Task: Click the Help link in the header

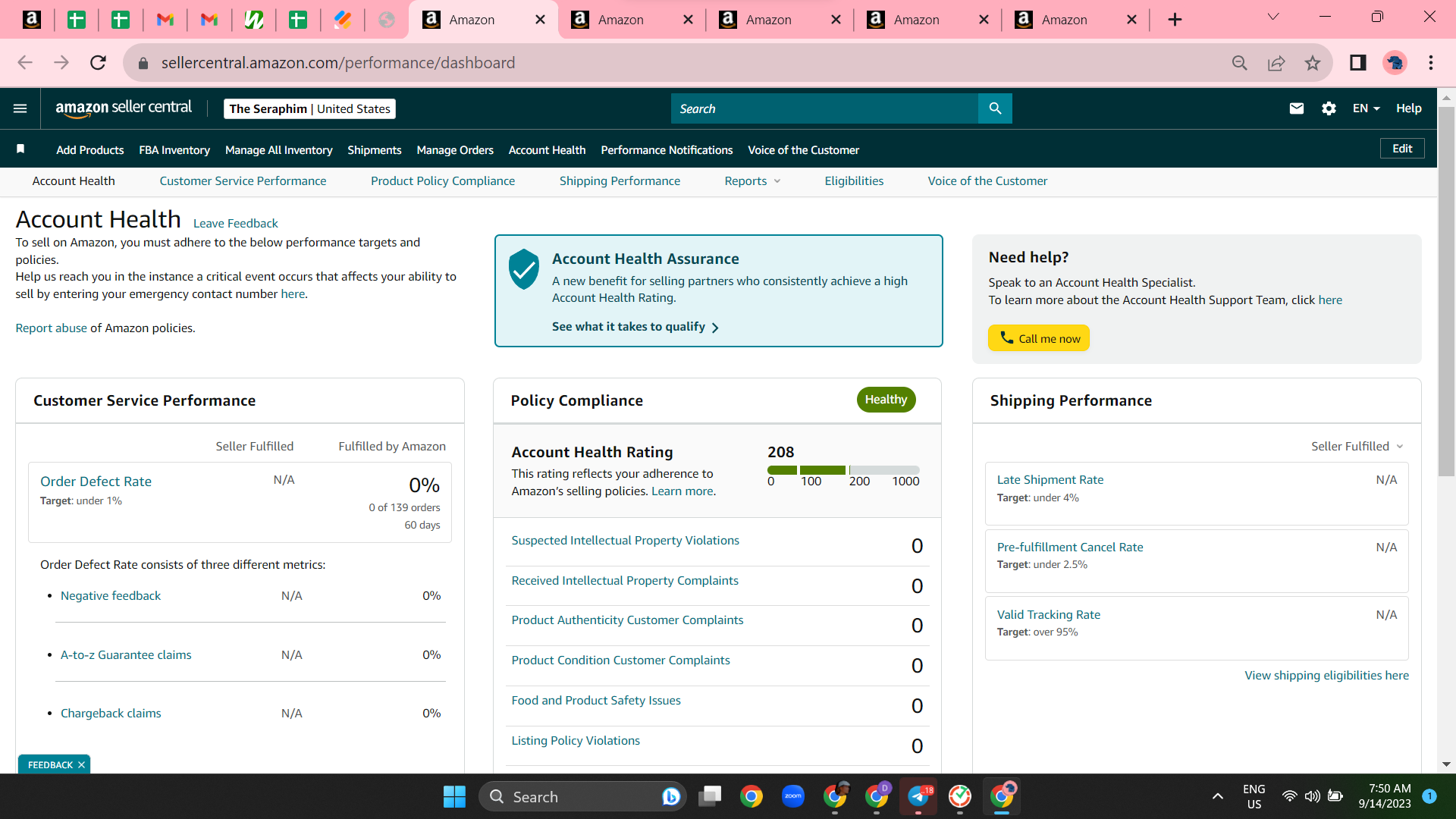Action: tap(1408, 108)
